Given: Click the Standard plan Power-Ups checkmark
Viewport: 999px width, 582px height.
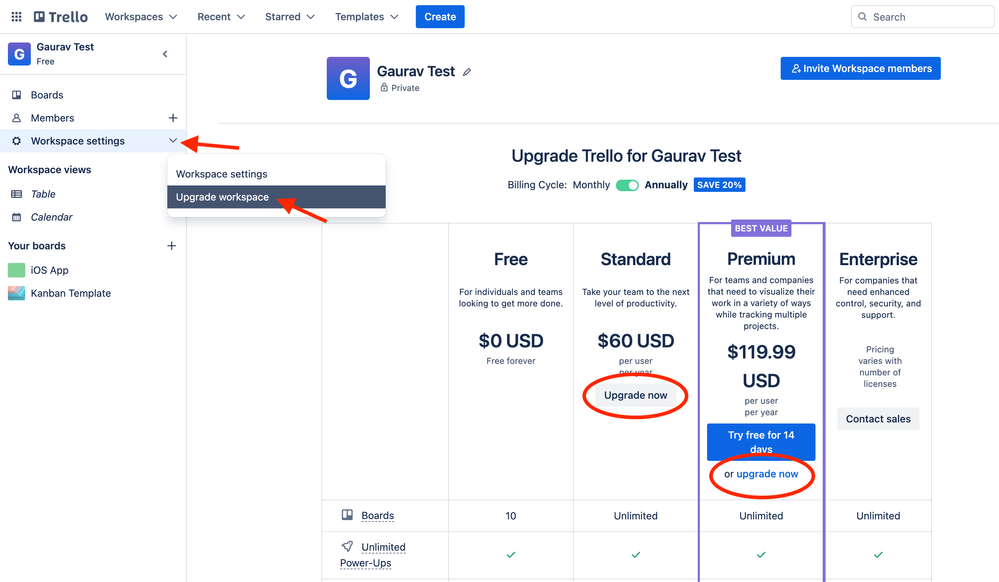Looking at the screenshot, I should click(x=635, y=555).
